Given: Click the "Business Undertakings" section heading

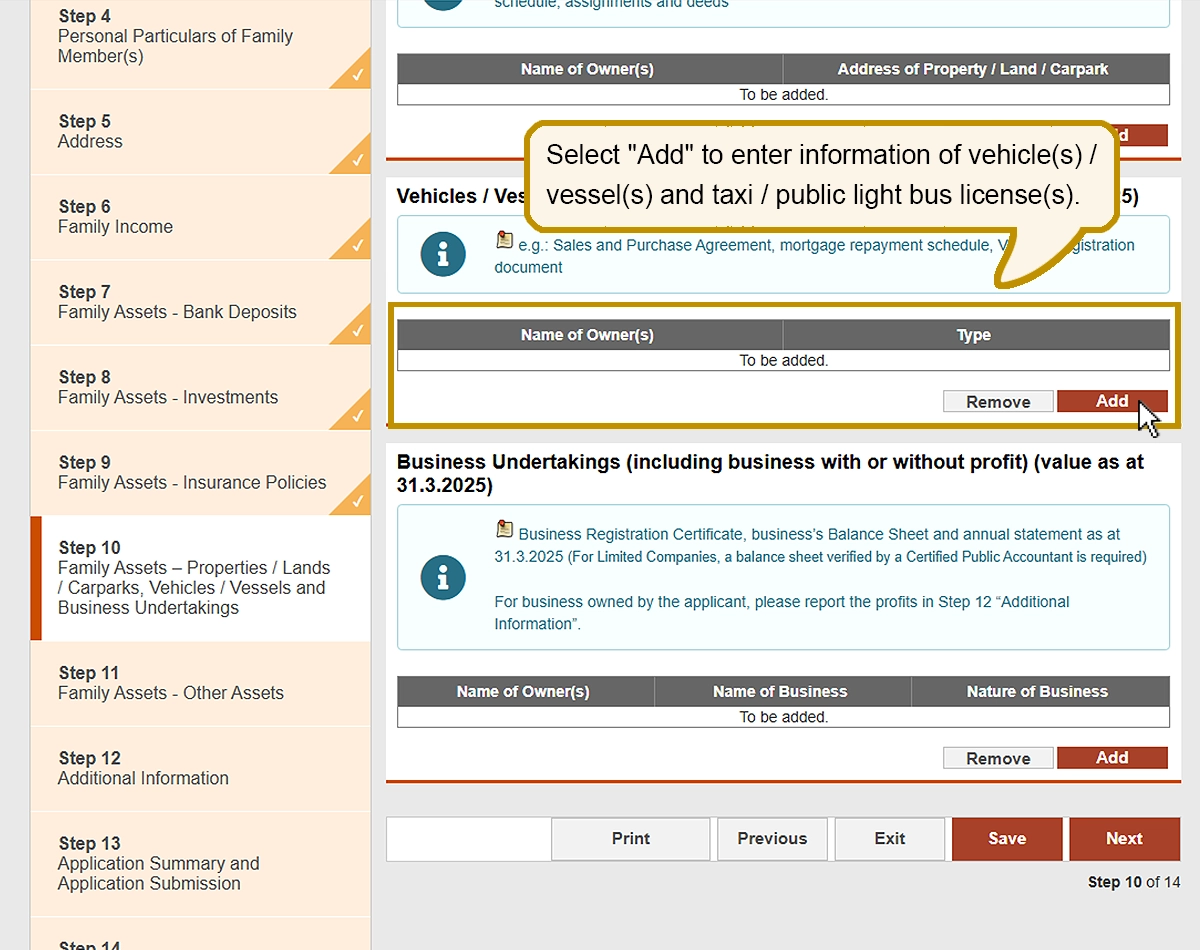Looking at the screenshot, I should (770, 474).
